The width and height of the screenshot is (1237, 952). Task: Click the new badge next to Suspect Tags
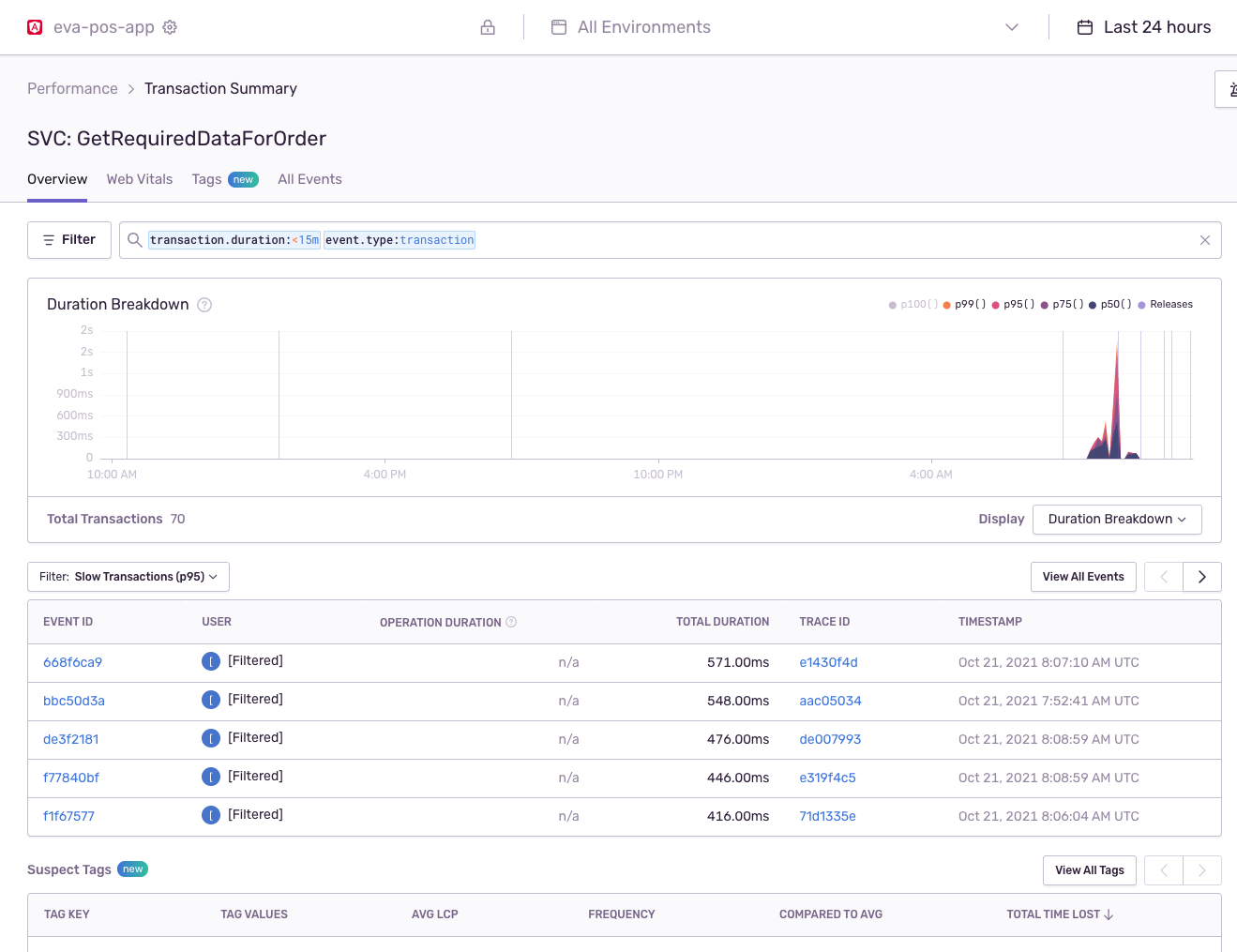point(133,869)
